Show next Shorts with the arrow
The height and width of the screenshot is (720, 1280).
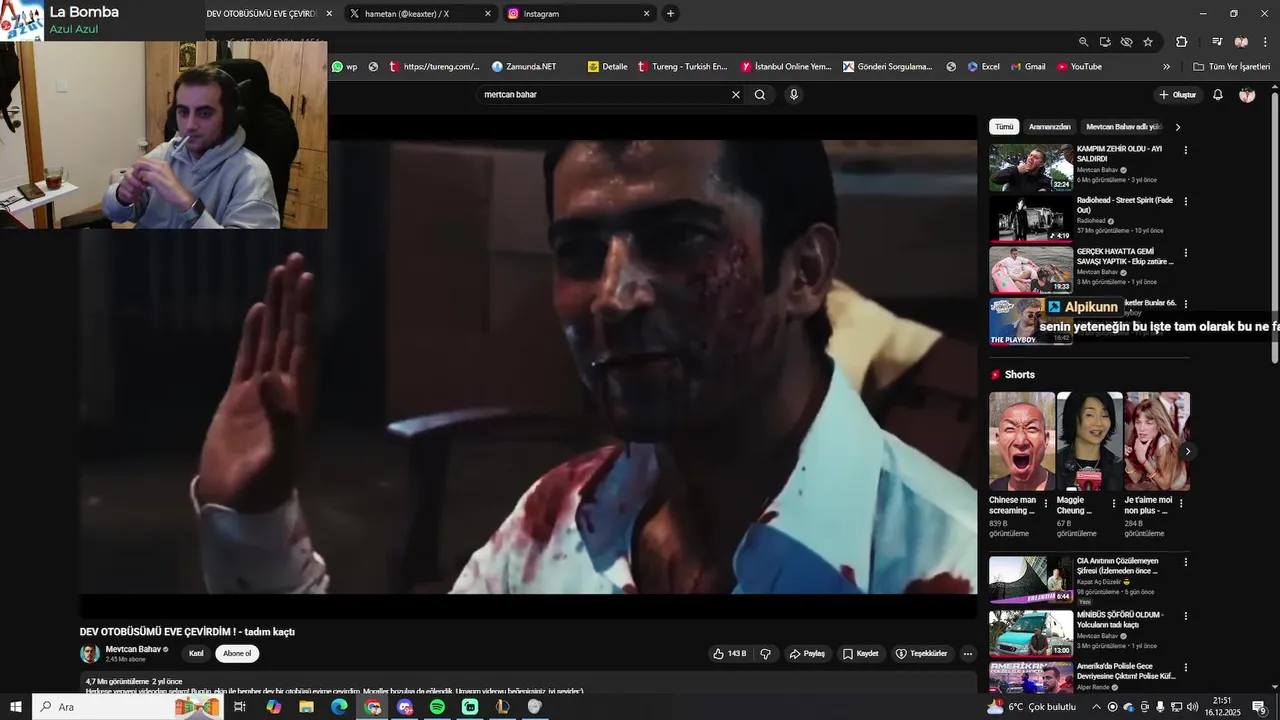pos(1187,452)
